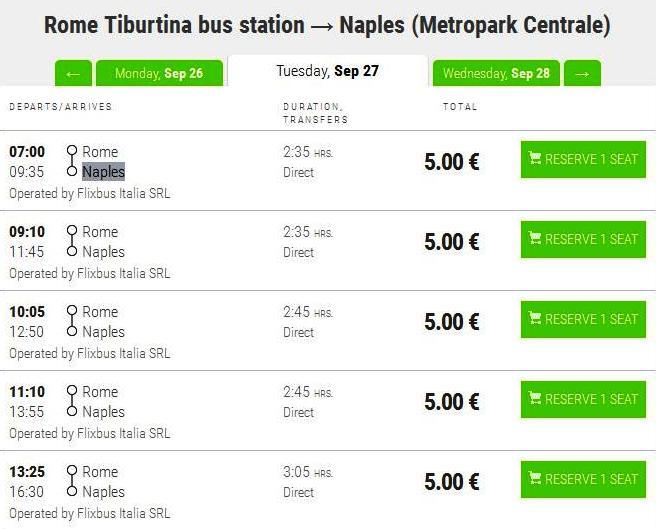Click the Rome Tiburtina to Naples route heading
This screenshot has height=529, width=656.
click(x=327, y=25)
